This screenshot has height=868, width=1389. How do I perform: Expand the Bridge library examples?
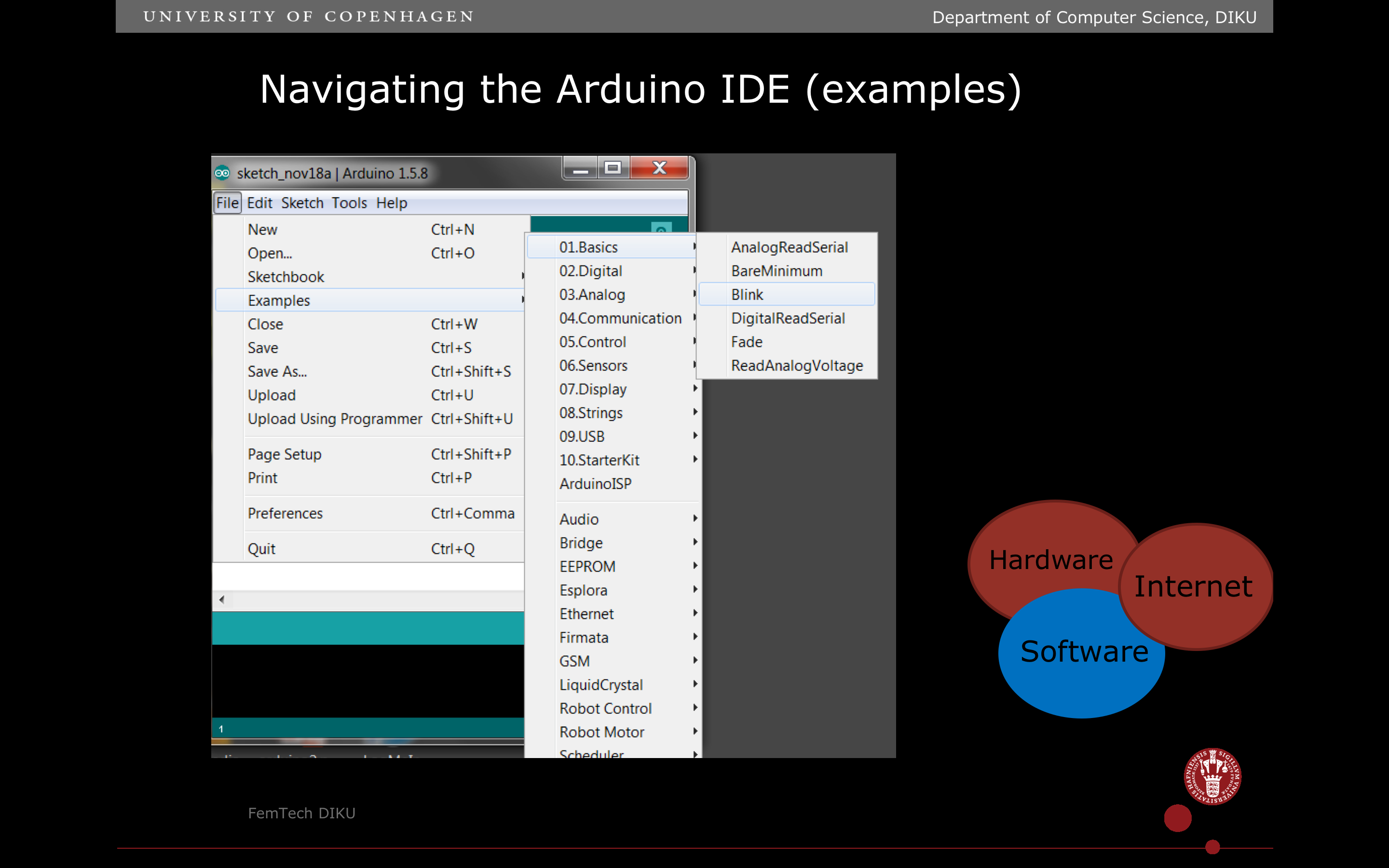613,543
